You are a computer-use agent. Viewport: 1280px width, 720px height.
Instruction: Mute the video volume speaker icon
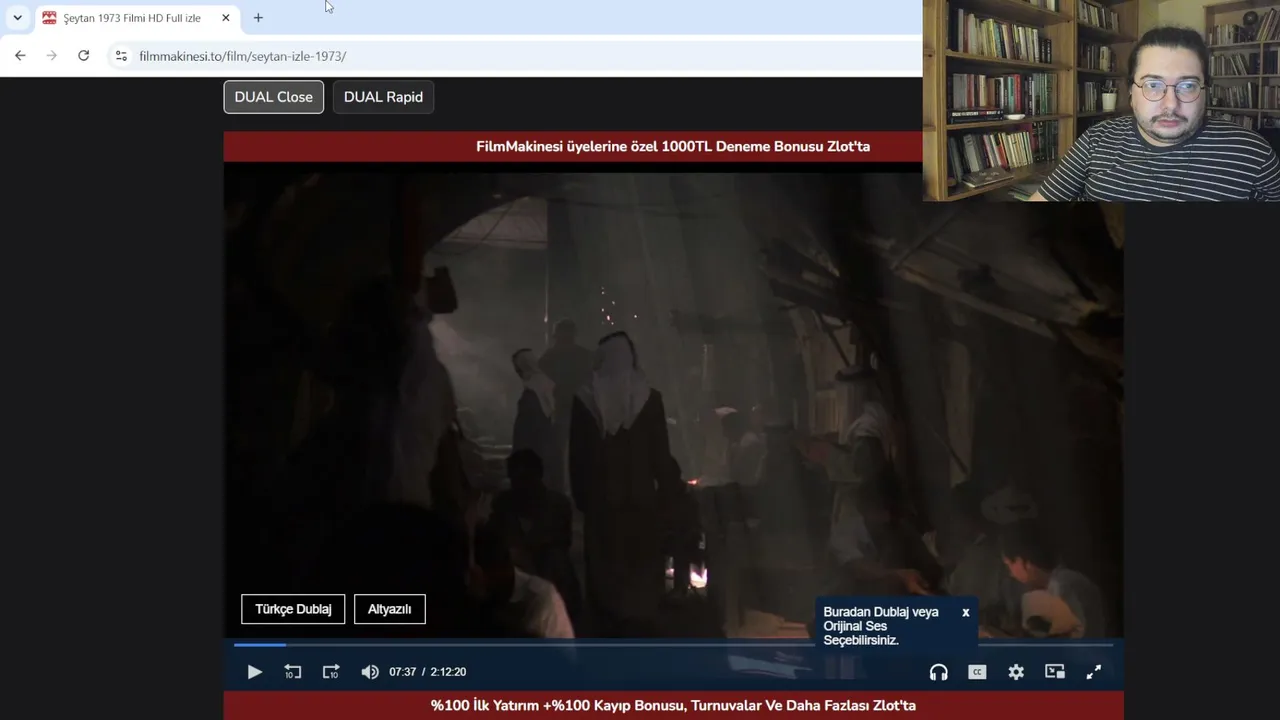(x=370, y=672)
